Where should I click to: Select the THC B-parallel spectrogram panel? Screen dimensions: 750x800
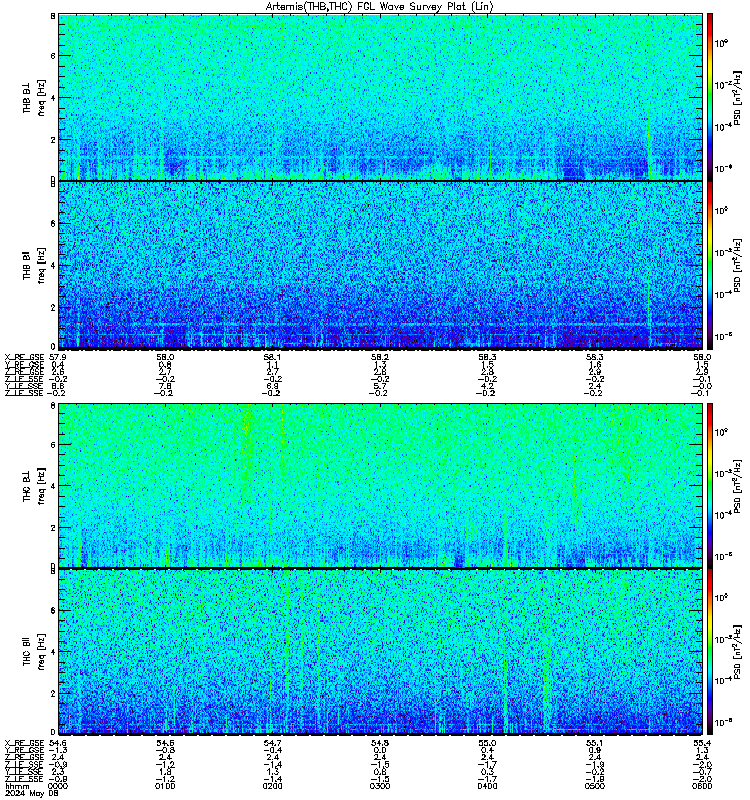pos(380,652)
